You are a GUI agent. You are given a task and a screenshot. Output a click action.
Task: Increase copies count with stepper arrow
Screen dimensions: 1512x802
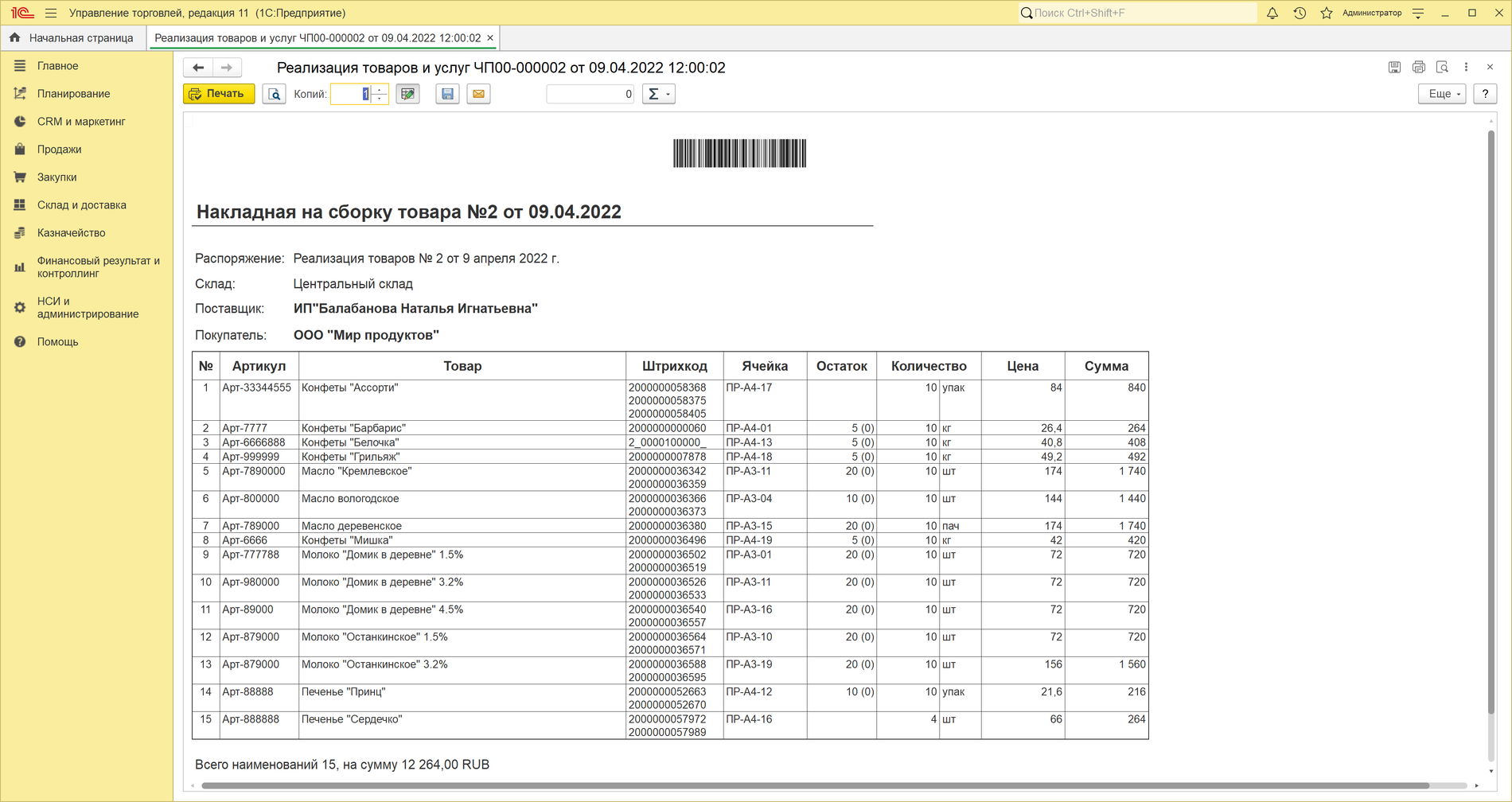[380, 89]
